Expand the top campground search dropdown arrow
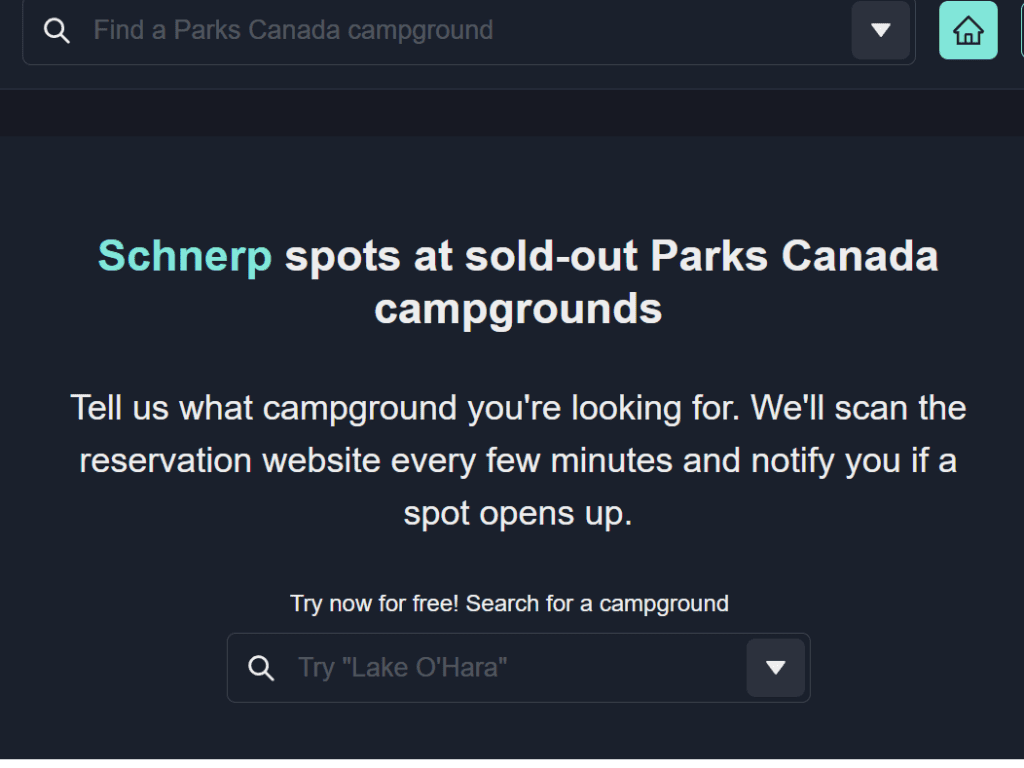The height and width of the screenshot is (768, 1024). [x=880, y=30]
